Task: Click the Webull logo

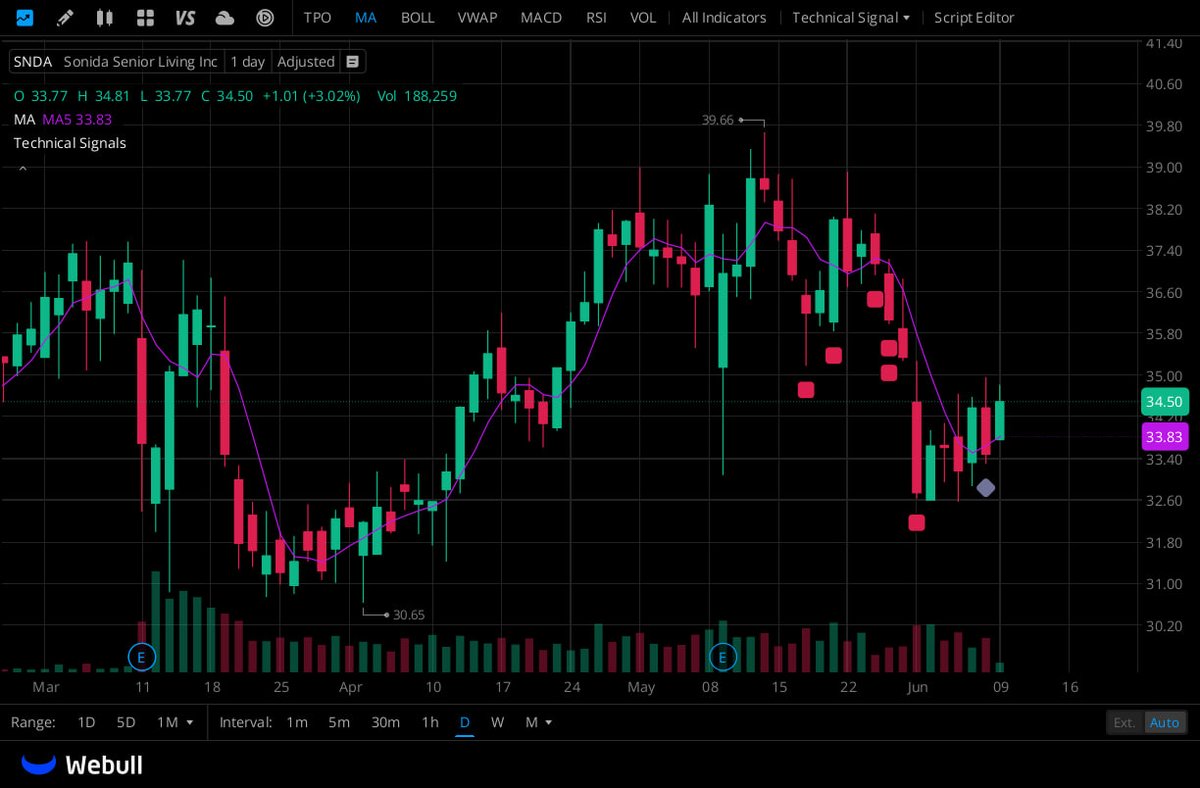Action: 82,765
